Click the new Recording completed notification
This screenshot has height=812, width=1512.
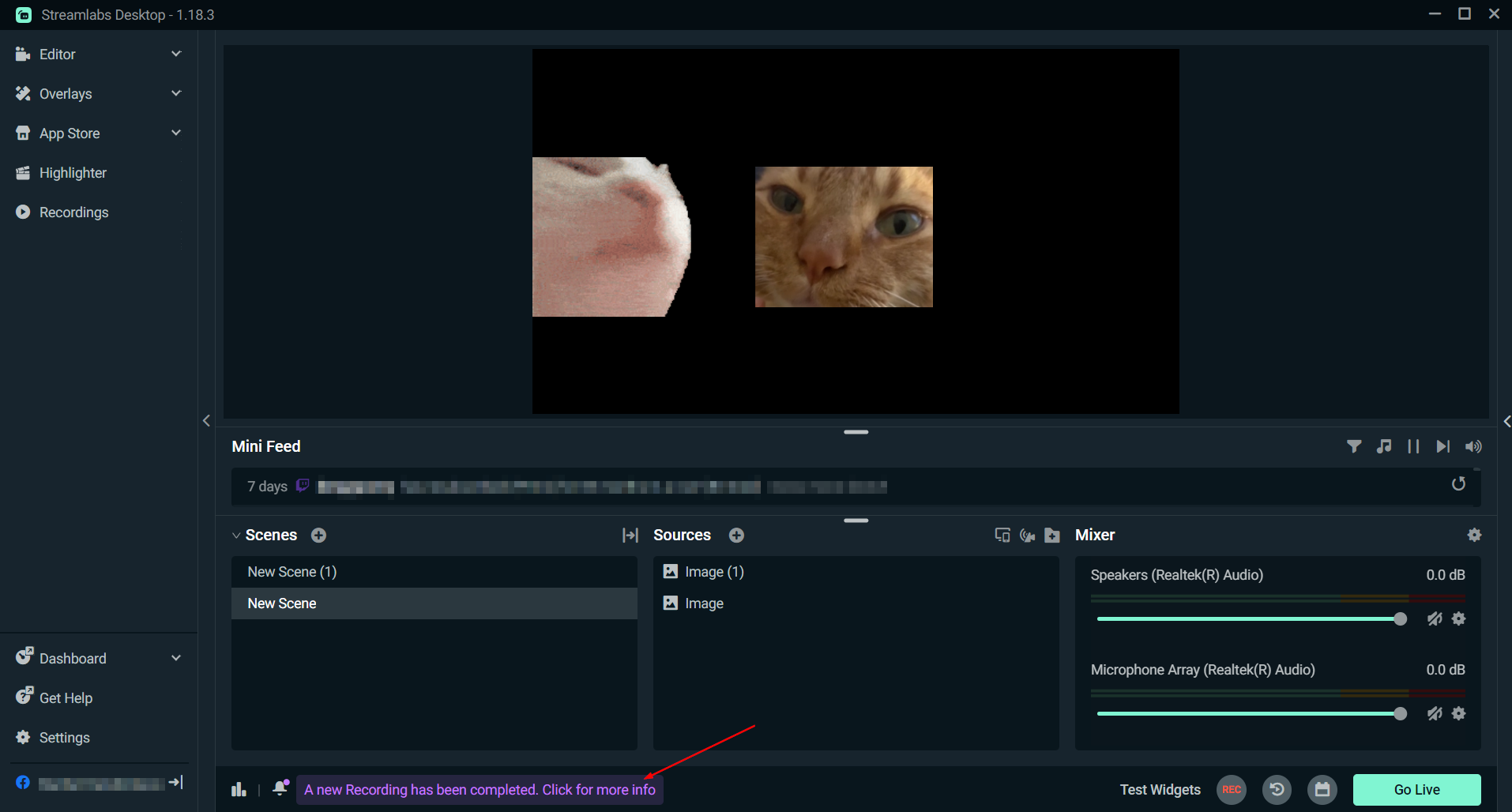(x=480, y=790)
